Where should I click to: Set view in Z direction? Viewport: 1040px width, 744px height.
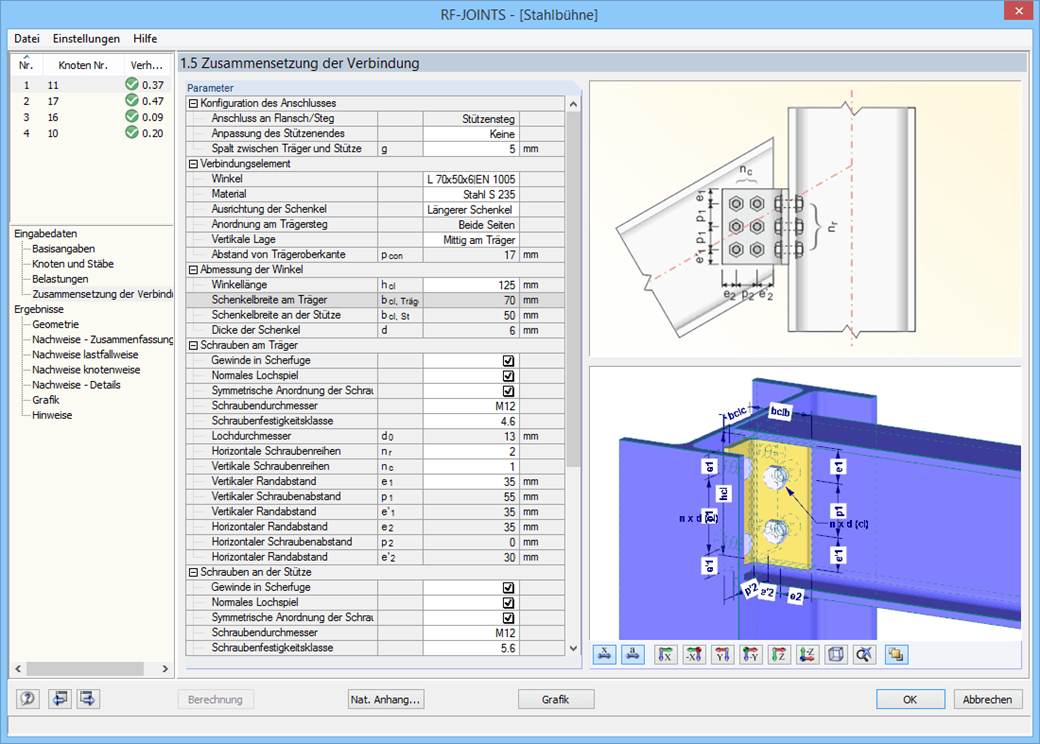pyautogui.click(x=779, y=654)
